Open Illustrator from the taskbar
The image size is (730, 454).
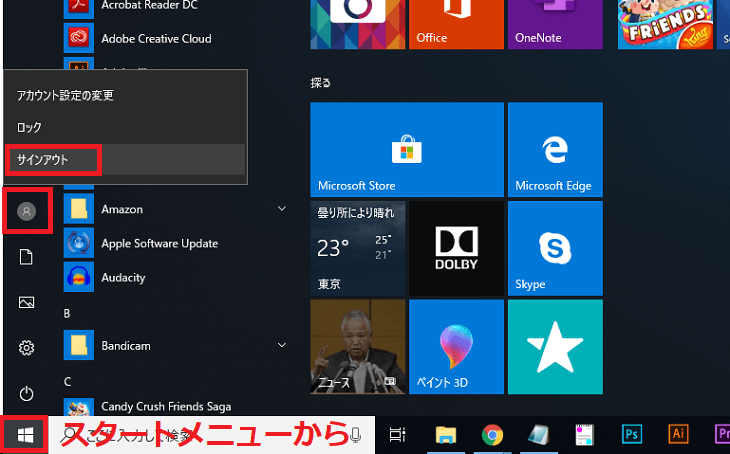[x=678, y=435]
